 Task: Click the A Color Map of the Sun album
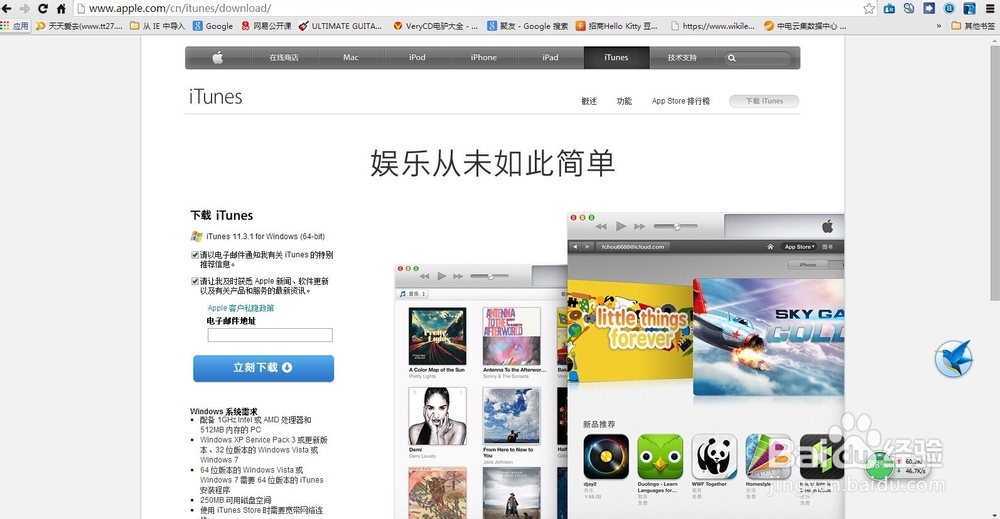coord(438,336)
